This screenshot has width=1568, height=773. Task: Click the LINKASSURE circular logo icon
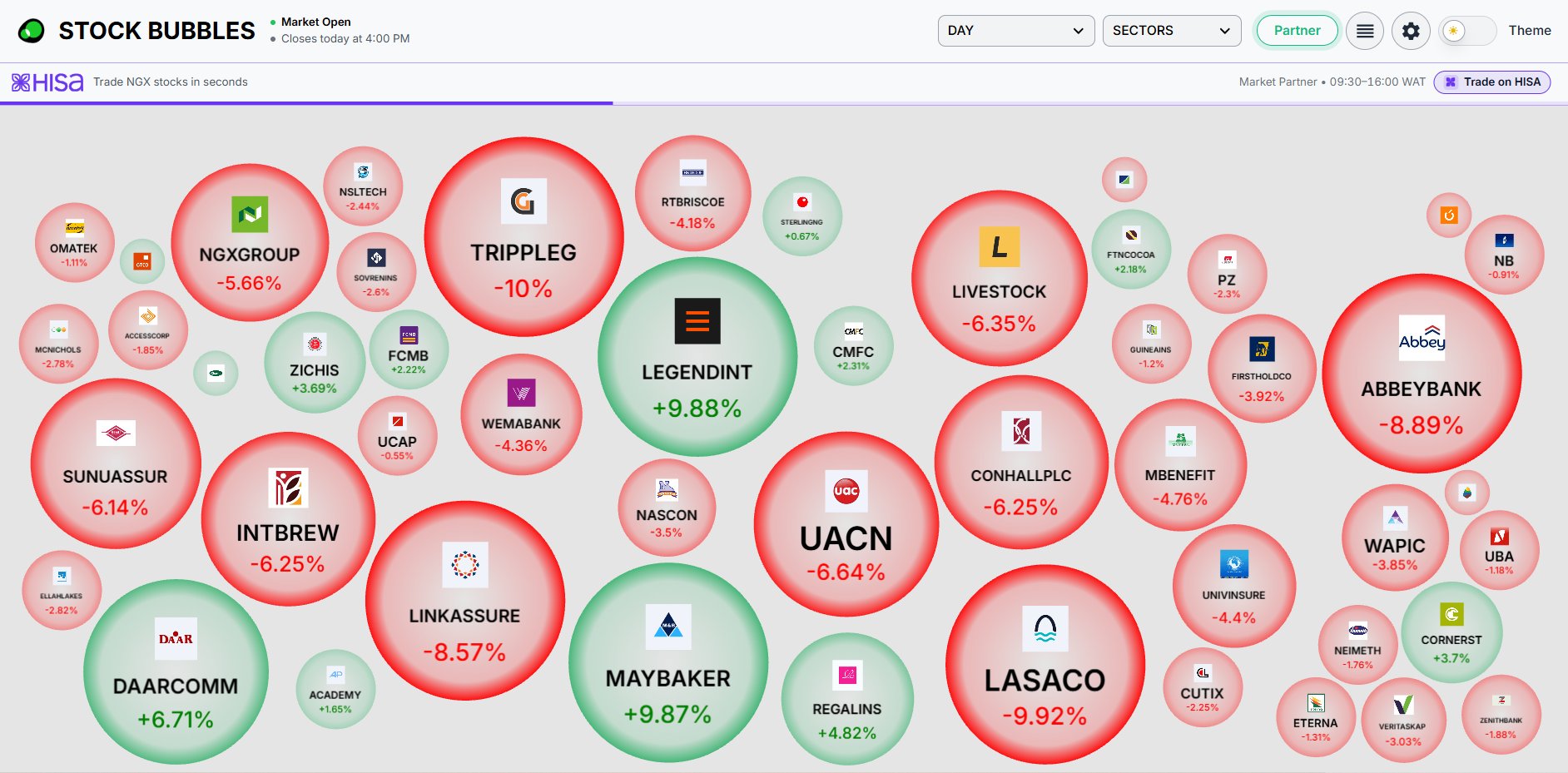pos(465,565)
